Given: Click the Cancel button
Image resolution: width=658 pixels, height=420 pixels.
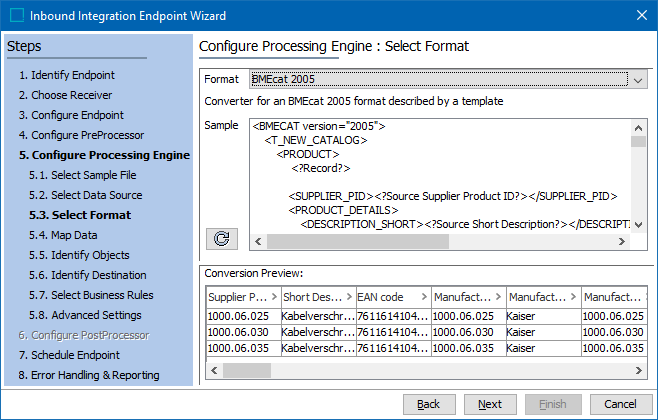Looking at the screenshot, I should (620, 404).
